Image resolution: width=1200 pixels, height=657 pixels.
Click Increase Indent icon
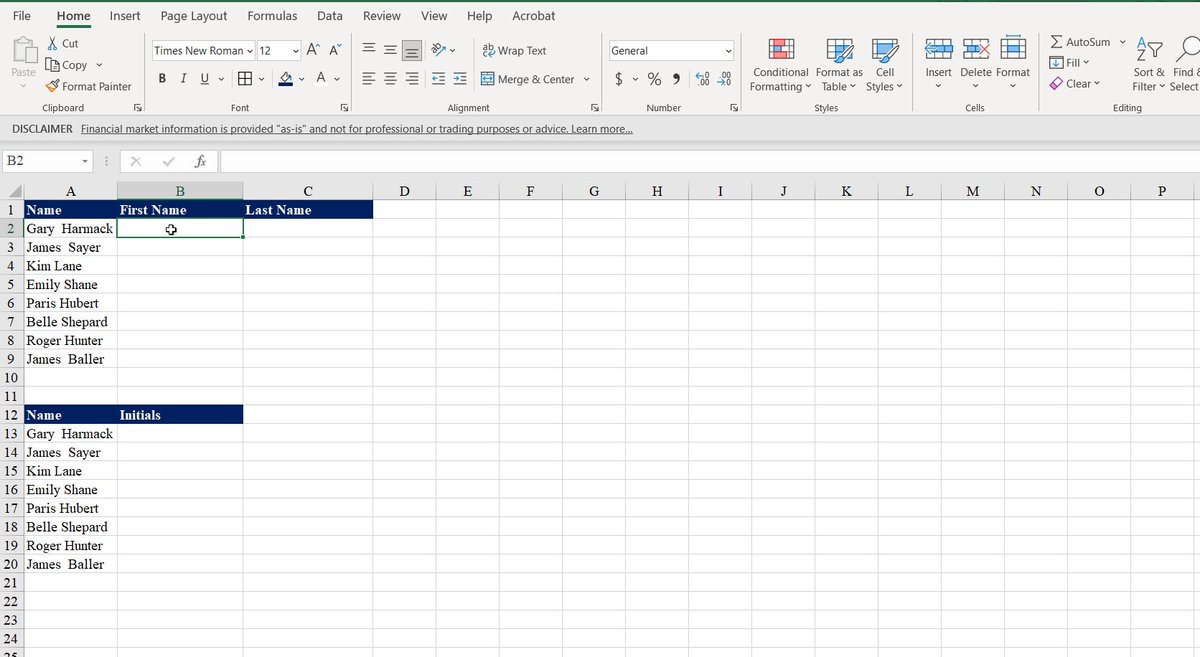coord(459,79)
